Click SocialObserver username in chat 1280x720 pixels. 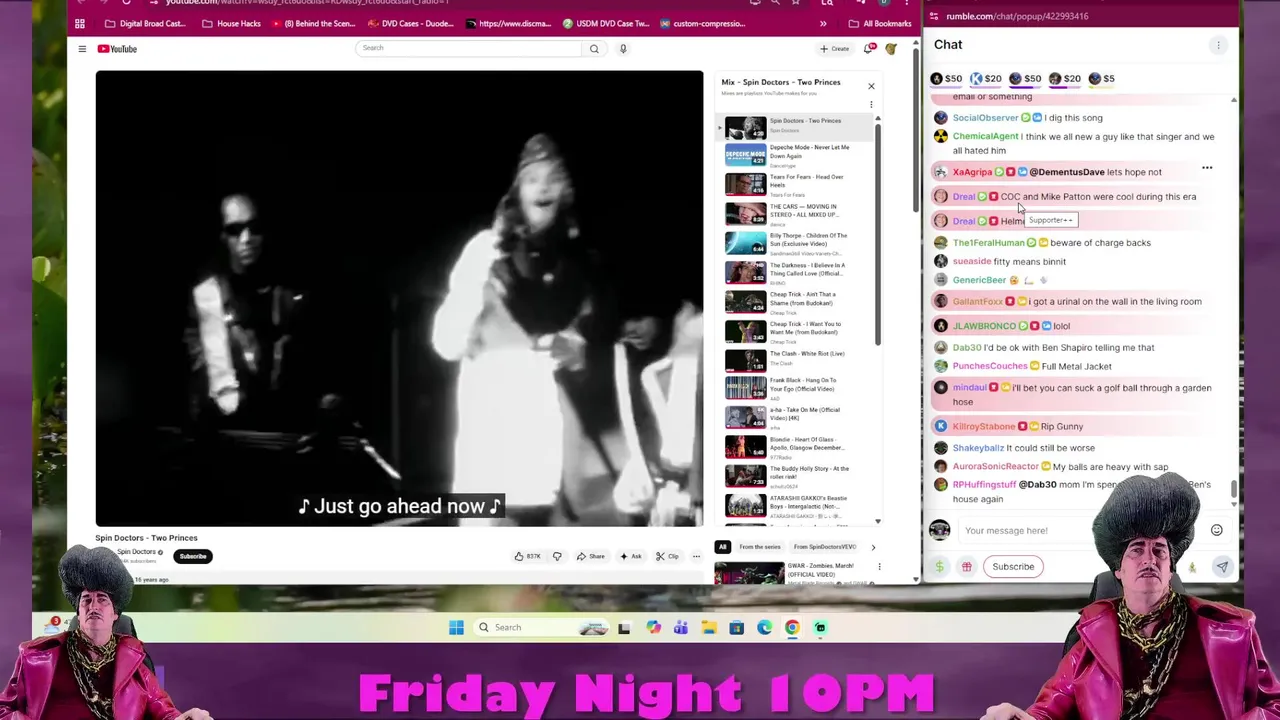[985, 118]
